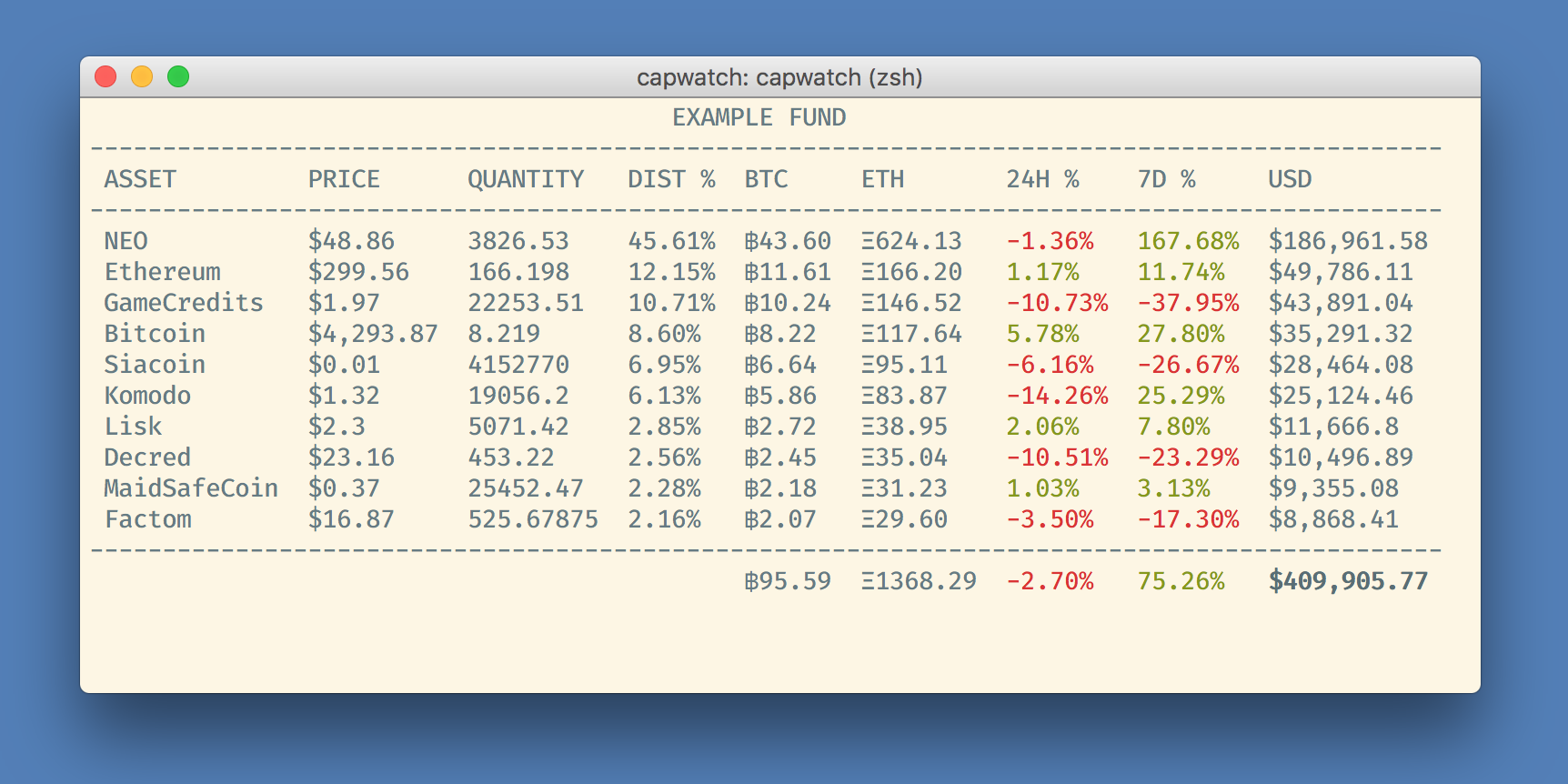Click Decred's price $23.16
The width and height of the screenshot is (1568, 784).
tap(351, 457)
